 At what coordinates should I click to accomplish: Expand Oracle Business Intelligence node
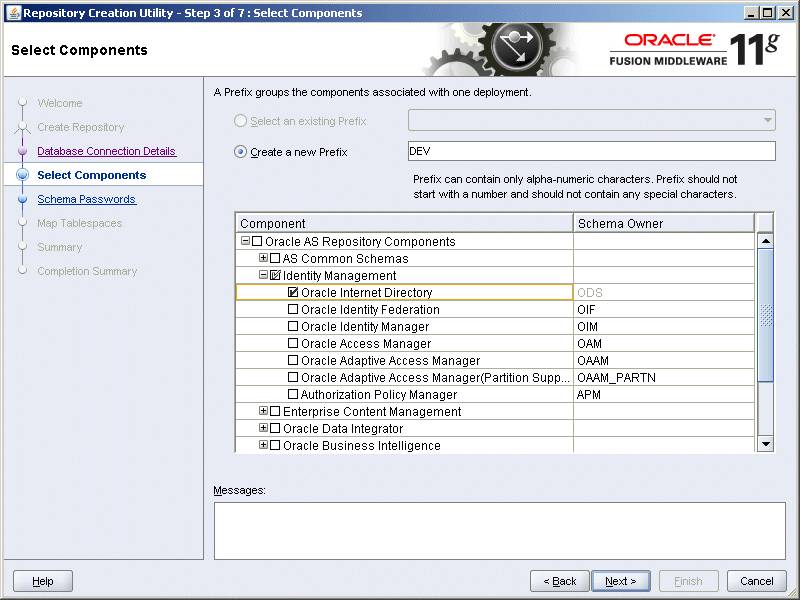(x=263, y=445)
